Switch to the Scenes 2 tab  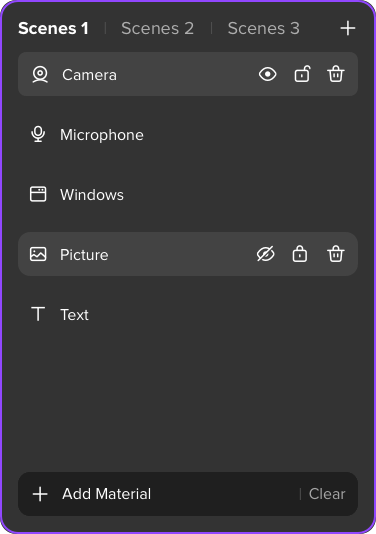coord(157,28)
